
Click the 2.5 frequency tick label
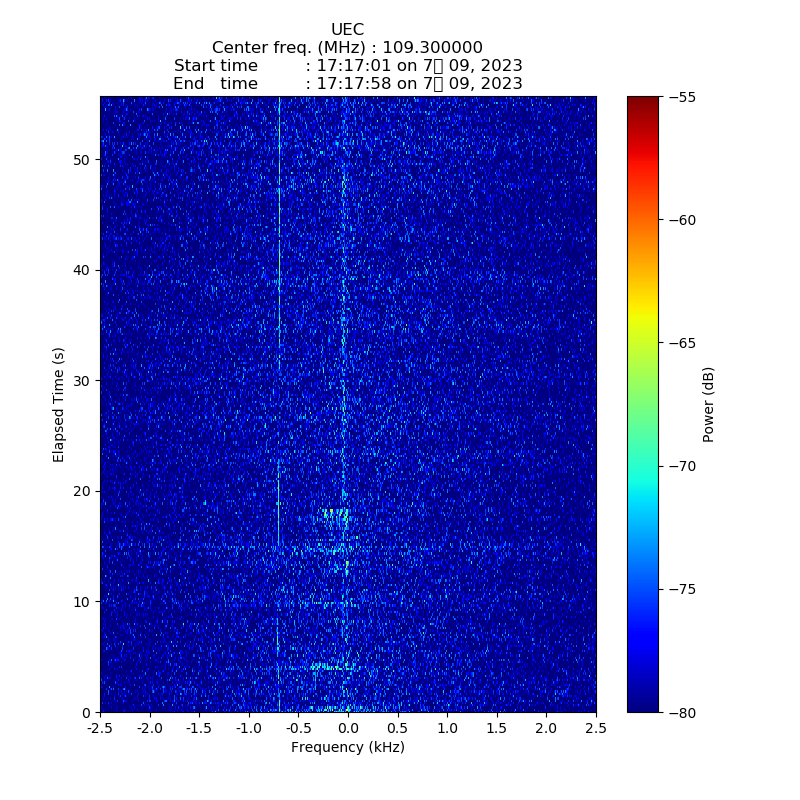[596, 730]
